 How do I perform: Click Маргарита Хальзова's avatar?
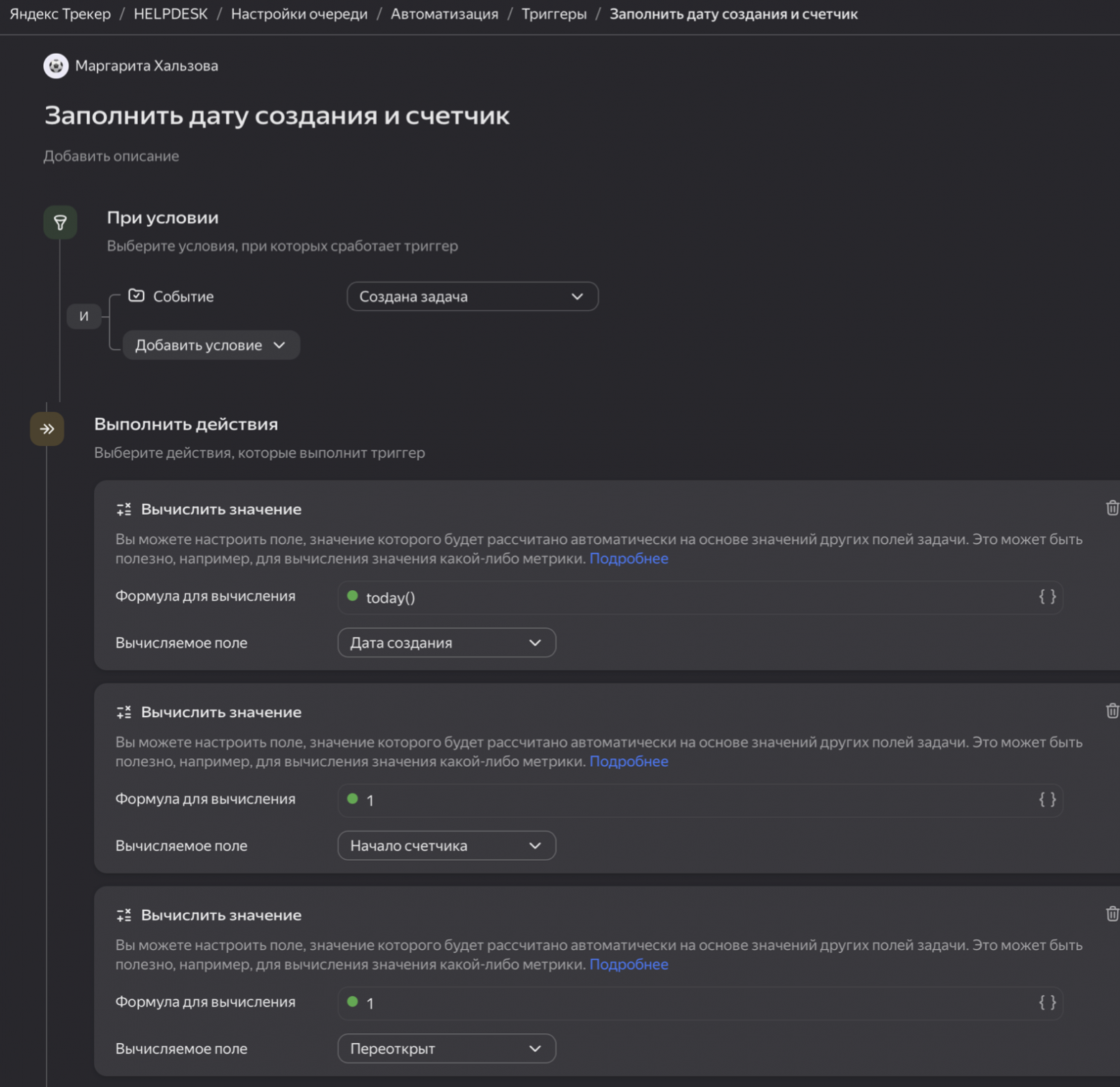point(56,66)
